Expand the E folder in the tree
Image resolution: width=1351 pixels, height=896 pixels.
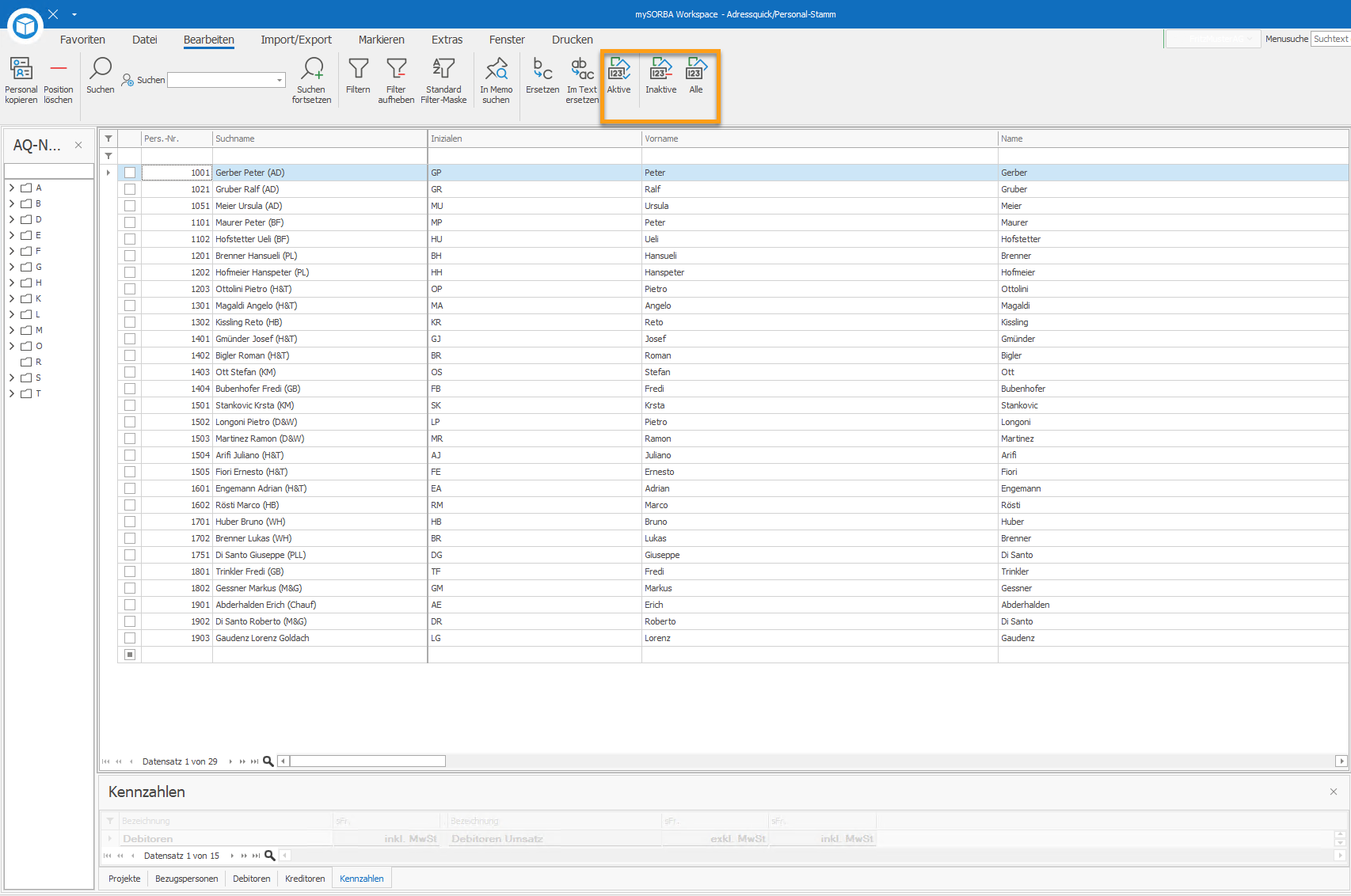12,235
